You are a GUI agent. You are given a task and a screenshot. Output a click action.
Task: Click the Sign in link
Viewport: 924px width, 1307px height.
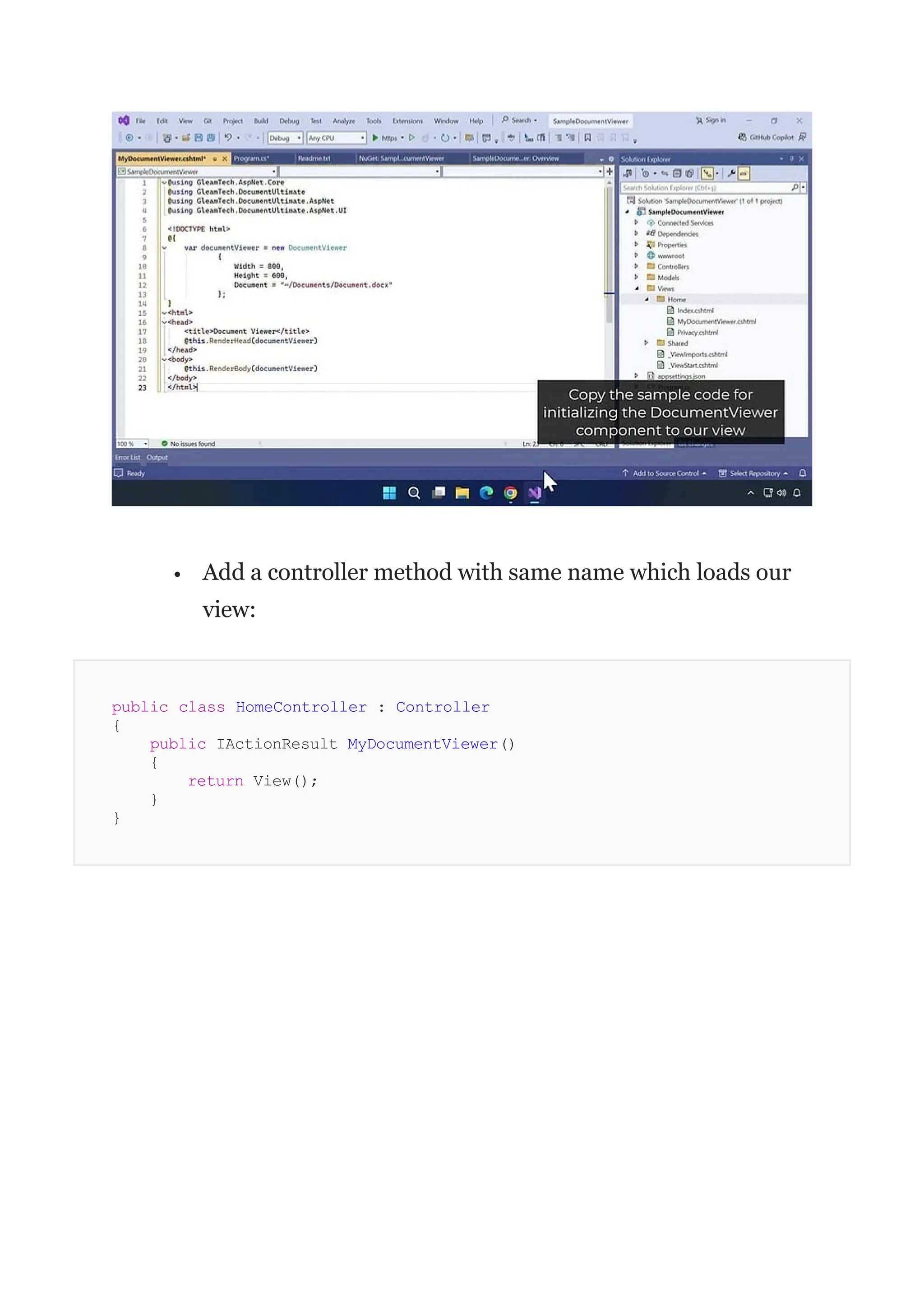(x=715, y=120)
